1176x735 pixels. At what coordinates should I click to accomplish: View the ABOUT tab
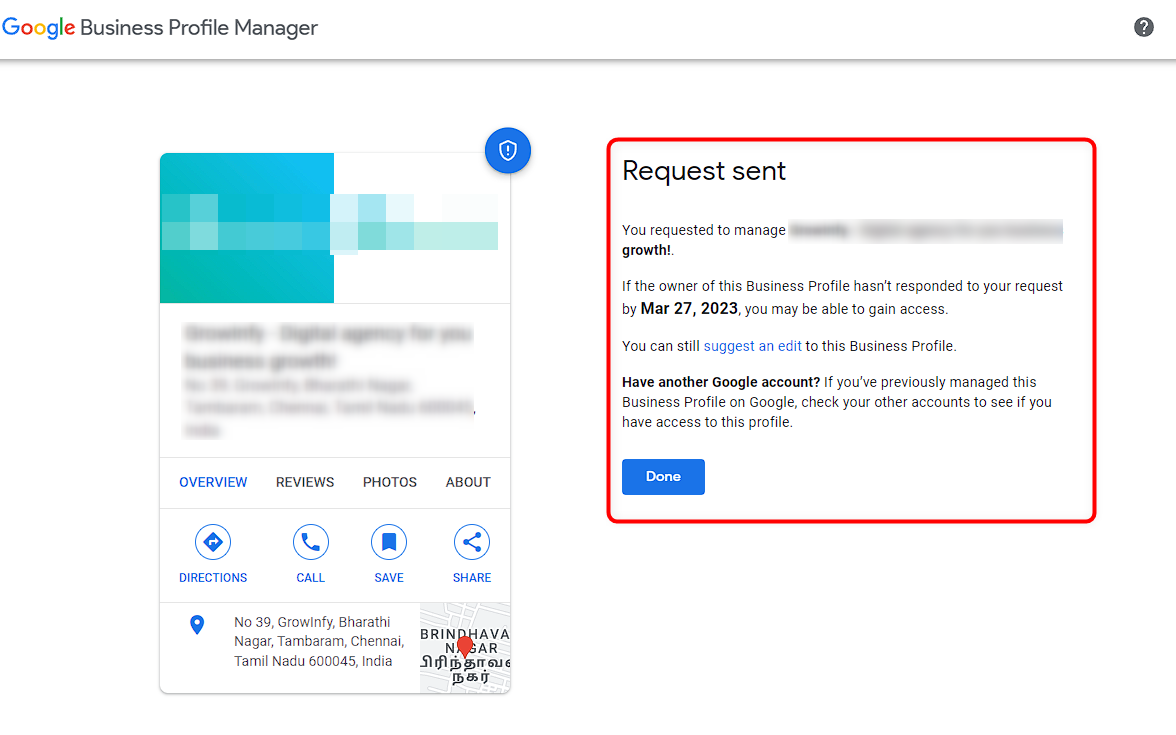click(467, 482)
